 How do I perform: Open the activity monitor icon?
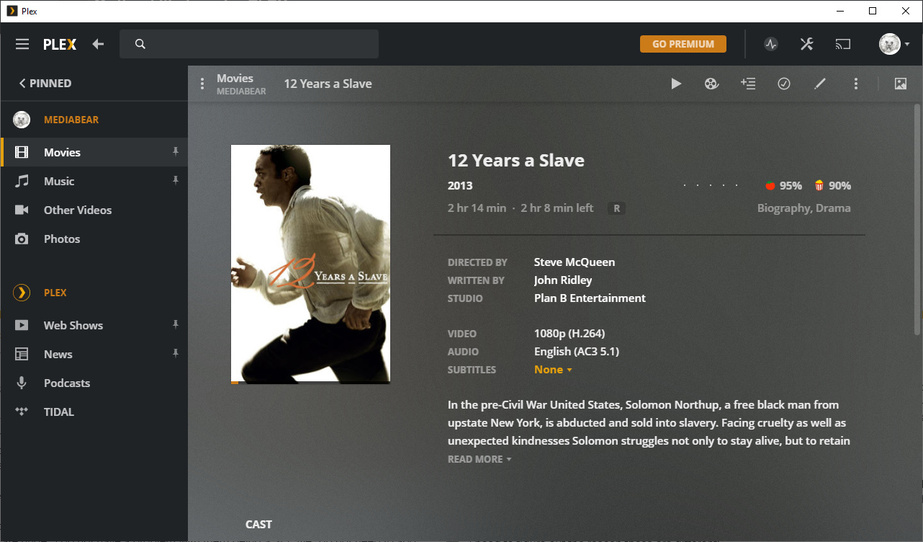tap(771, 44)
